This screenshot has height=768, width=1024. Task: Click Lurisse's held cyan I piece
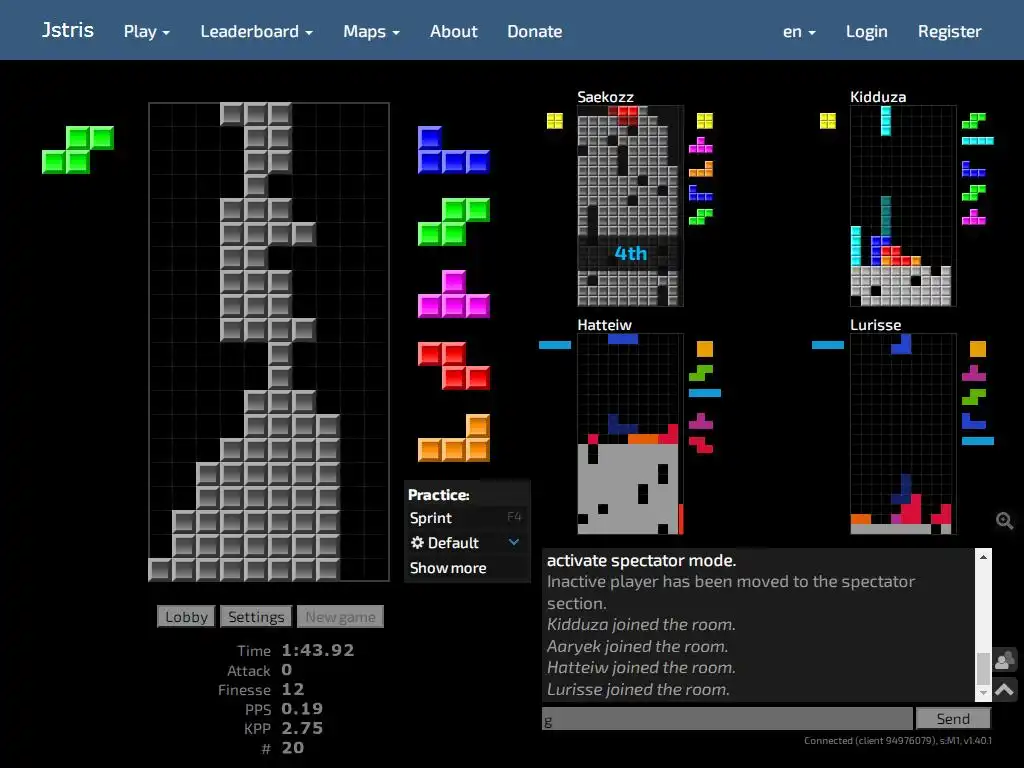pyautogui.click(x=827, y=345)
